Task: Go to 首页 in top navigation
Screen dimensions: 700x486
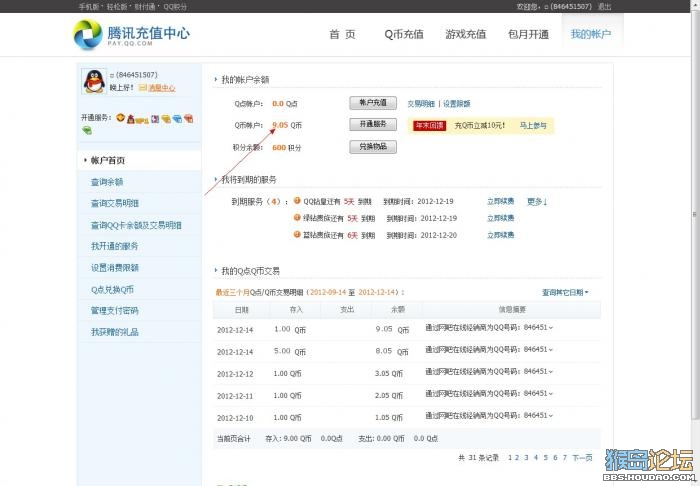Action: click(x=342, y=34)
